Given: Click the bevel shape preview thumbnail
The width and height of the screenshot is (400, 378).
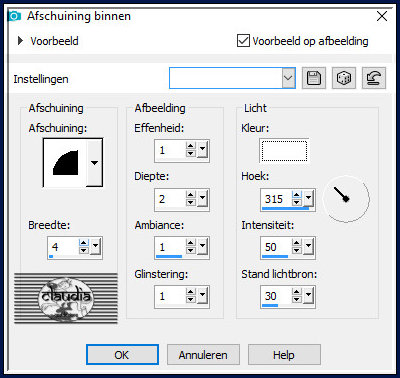Looking at the screenshot, I should [65, 163].
